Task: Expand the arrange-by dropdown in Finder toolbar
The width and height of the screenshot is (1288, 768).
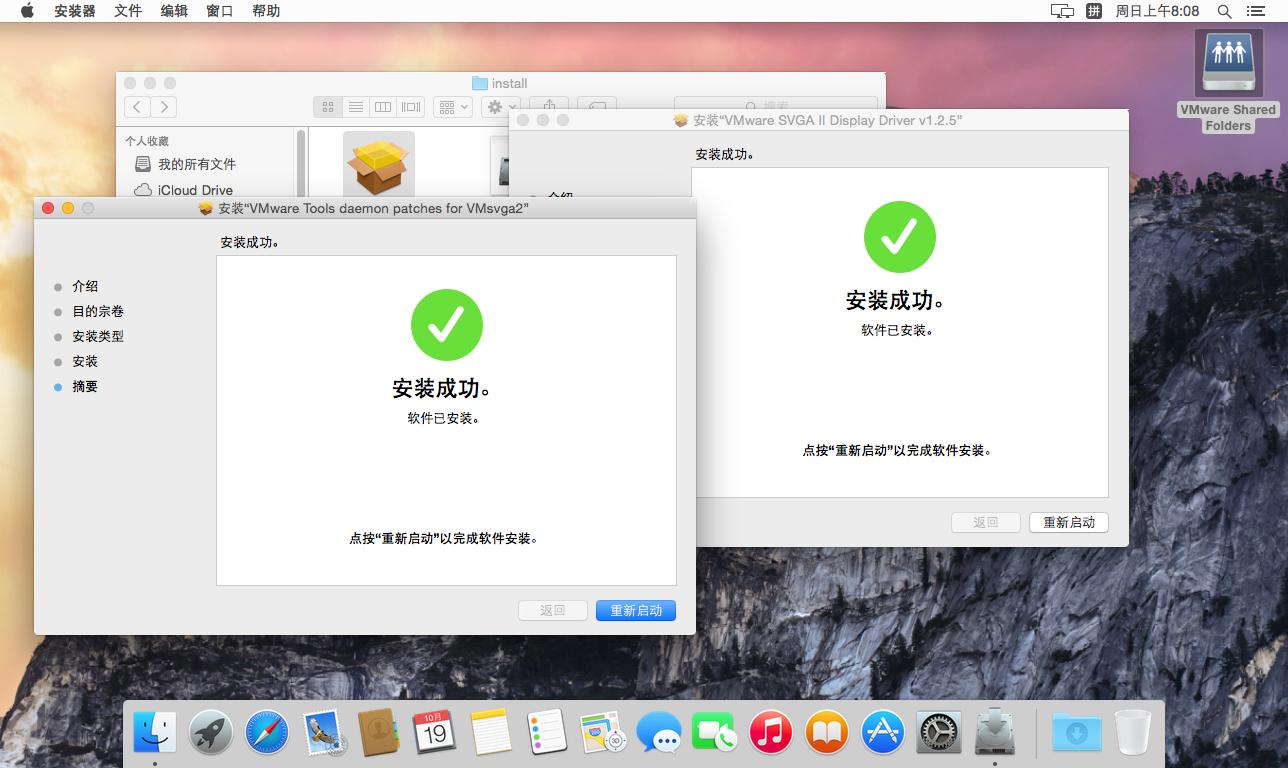Action: (453, 107)
